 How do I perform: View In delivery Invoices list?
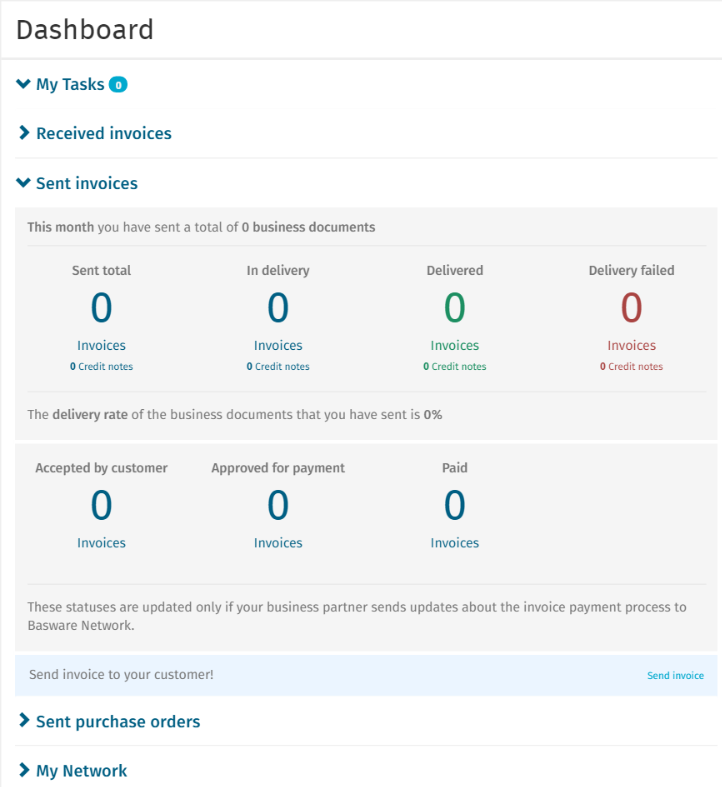click(x=278, y=346)
